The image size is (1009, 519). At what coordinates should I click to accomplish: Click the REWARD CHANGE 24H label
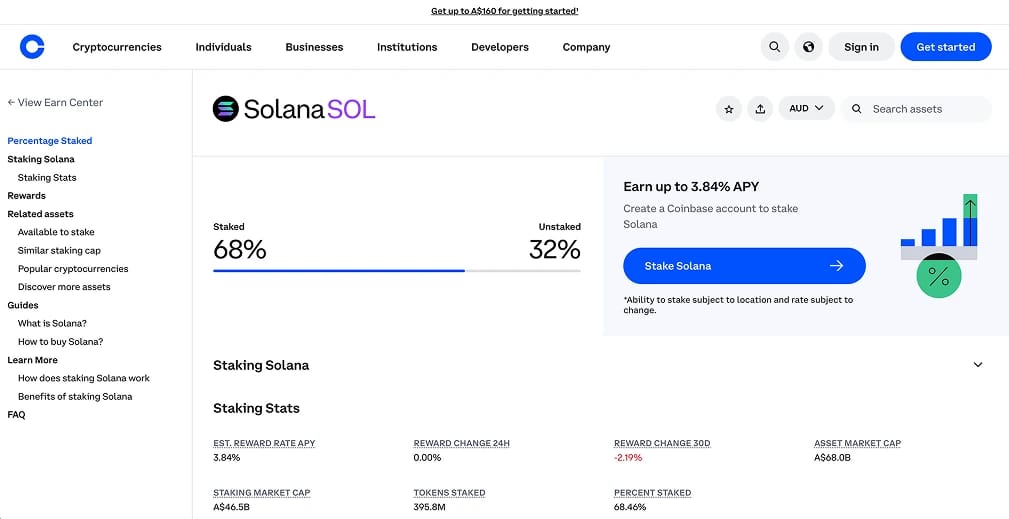coord(461,443)
